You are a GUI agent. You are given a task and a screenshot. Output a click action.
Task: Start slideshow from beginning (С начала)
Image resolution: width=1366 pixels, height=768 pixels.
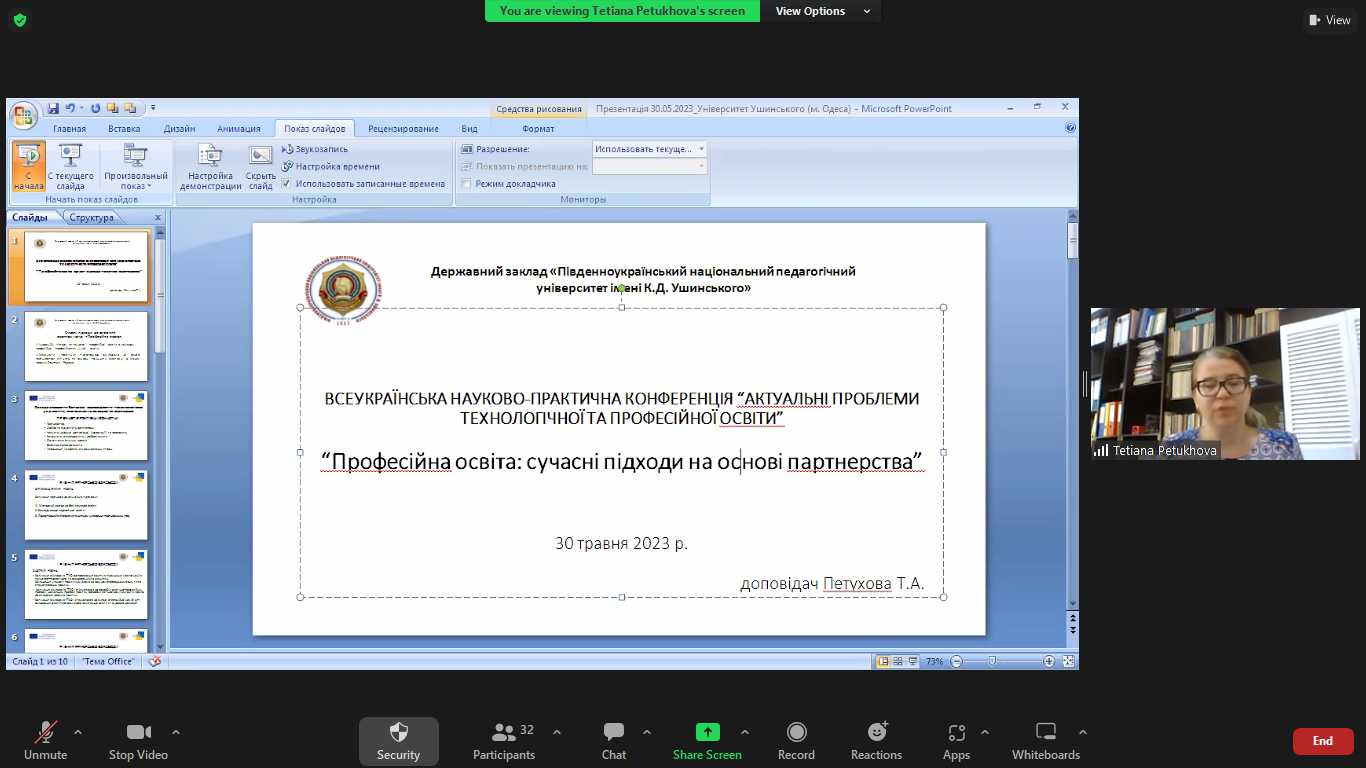pyautogui.click(x=29, y=166)
